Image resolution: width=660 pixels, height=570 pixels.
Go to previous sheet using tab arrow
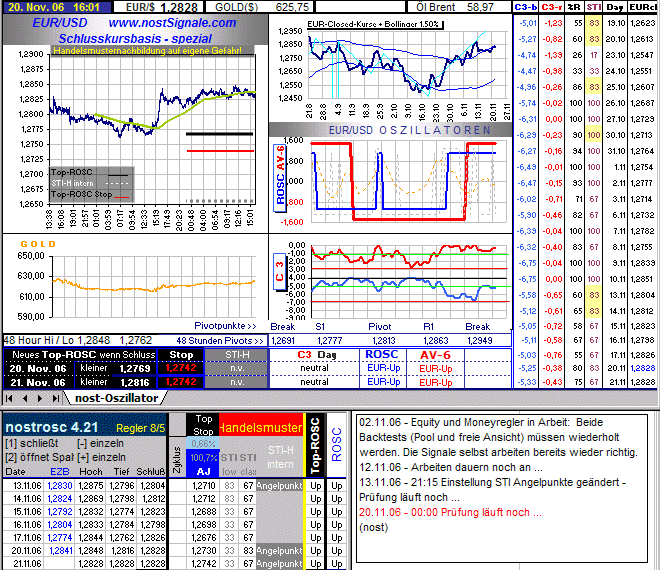tap(25, 398)
